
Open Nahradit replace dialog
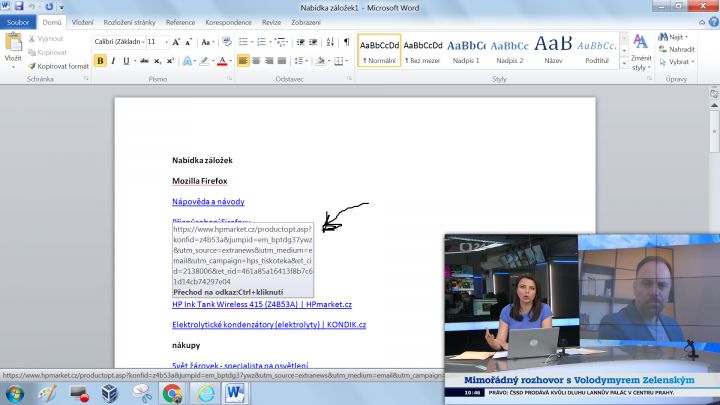point(677,49)
